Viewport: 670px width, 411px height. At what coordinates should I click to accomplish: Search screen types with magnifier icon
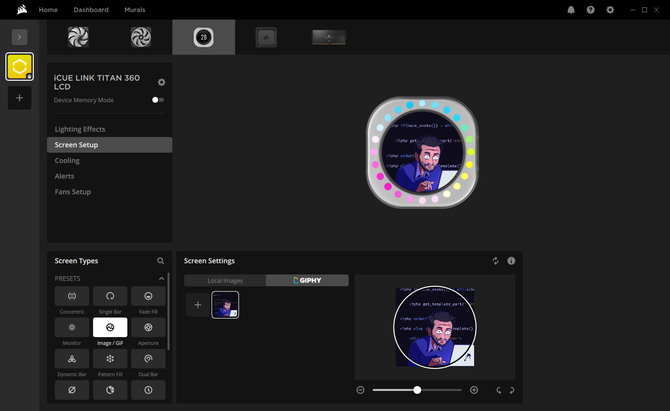point(161,261)
